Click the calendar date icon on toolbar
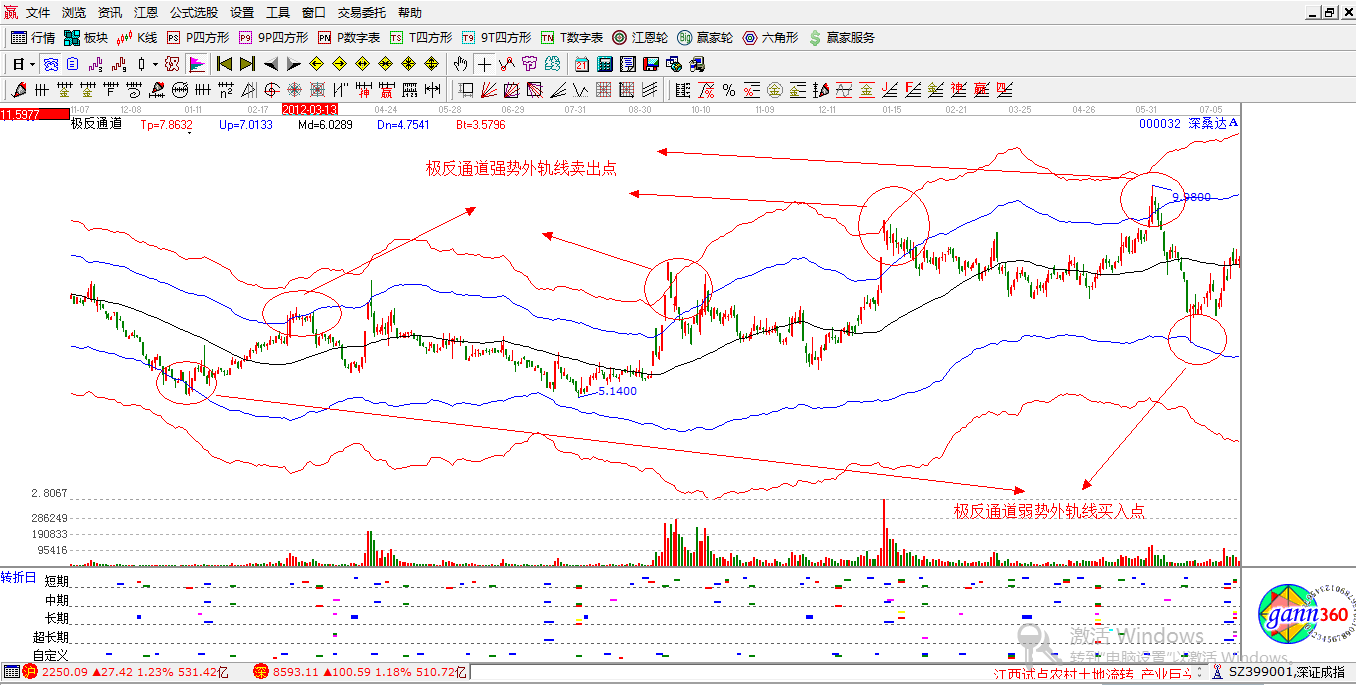The height and width of the screenshot is (685, 1356). pyautogui.click(x=581, y=63)
